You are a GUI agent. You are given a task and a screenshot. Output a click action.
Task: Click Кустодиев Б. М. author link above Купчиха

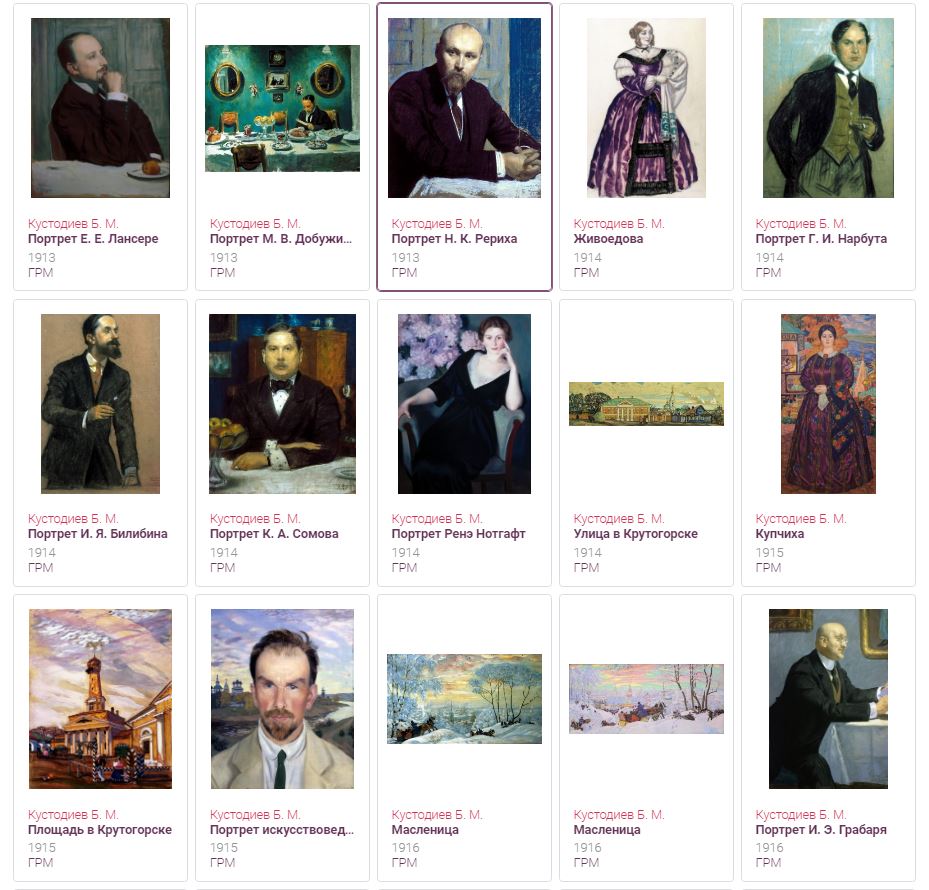click(800, 518)
